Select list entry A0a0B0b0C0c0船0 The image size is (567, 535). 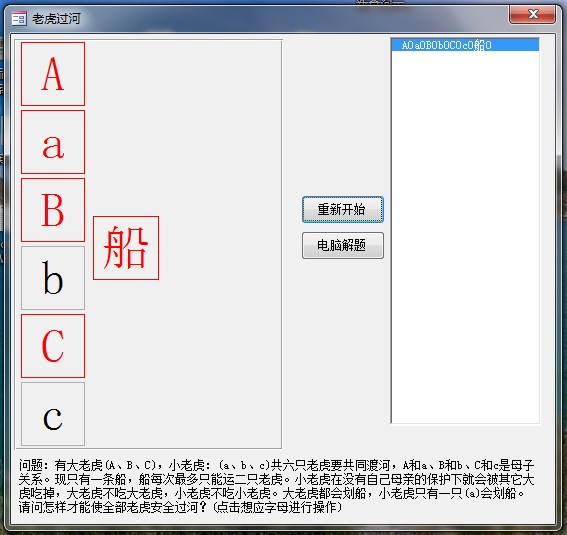point(465,45)
